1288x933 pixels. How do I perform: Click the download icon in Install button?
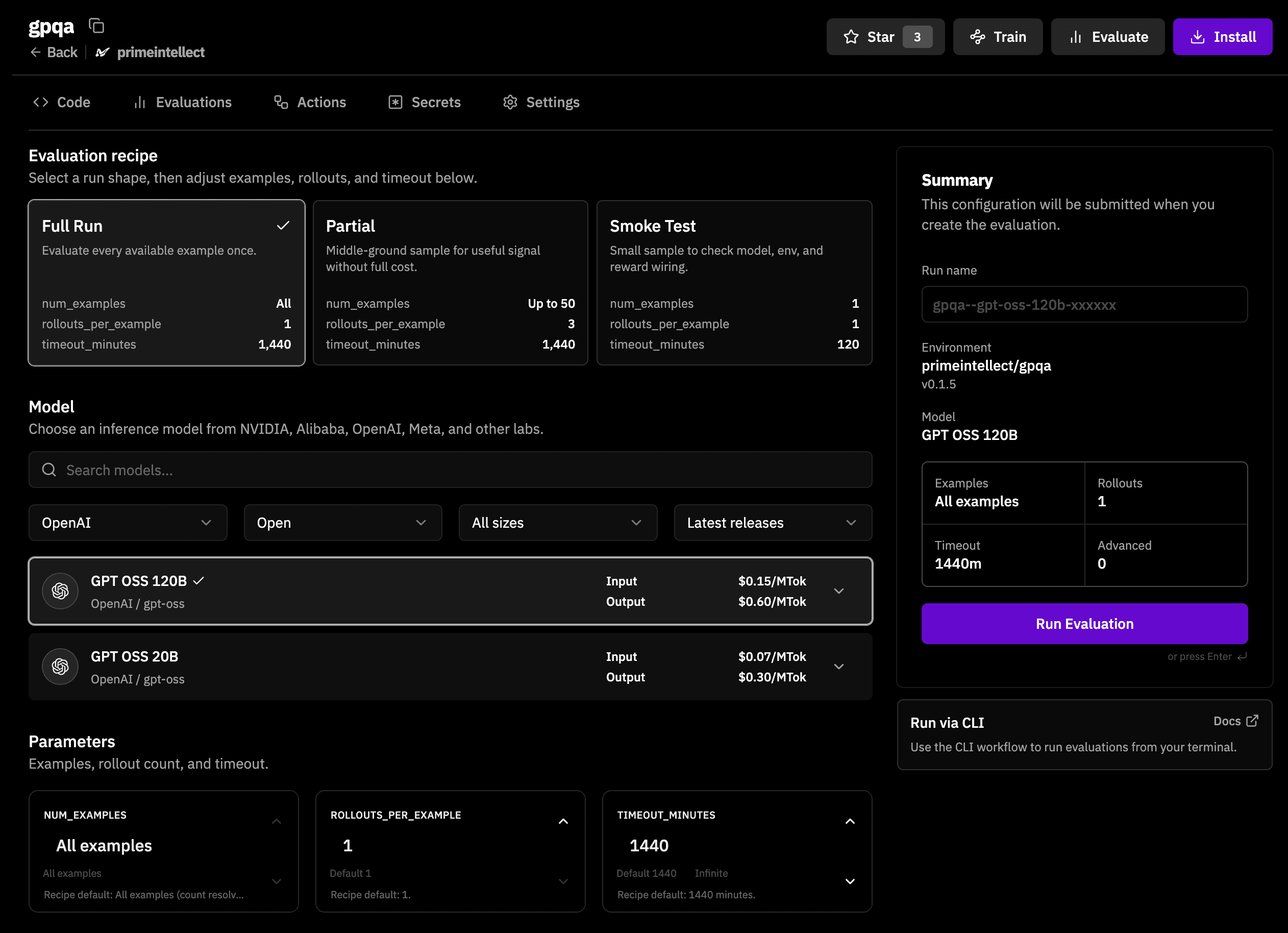tap(1197, 37)
